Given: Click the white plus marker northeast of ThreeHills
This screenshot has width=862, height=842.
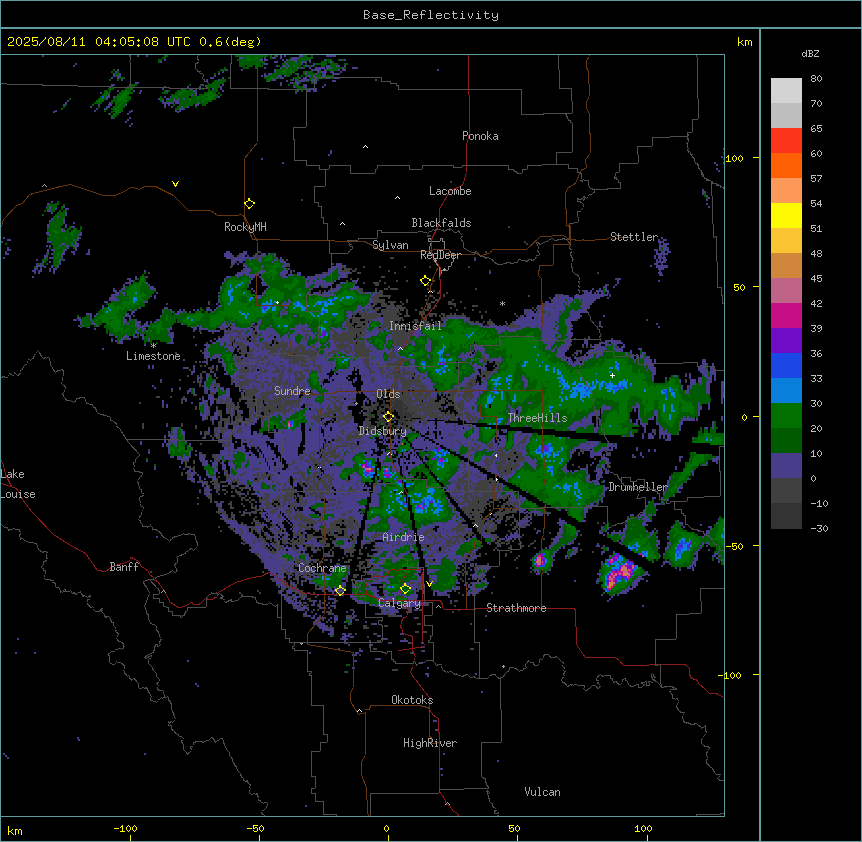Looking at the screenshot, I should click(612, 375).
